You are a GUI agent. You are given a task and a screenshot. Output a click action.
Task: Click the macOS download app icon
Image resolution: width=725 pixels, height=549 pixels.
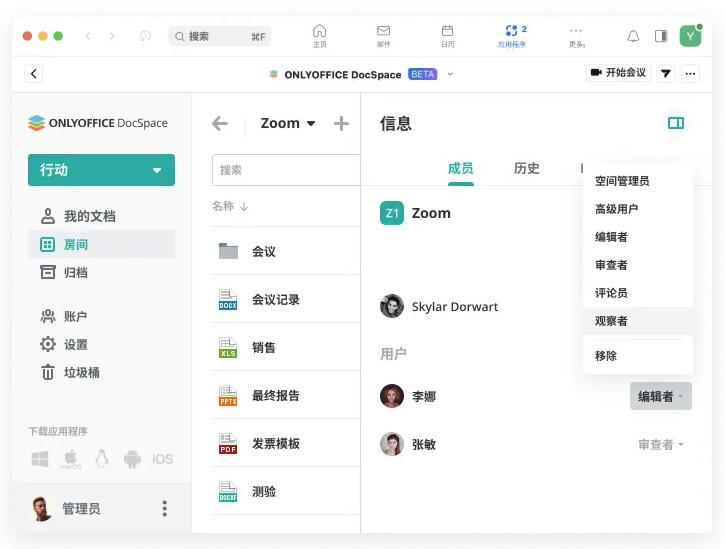(70, 459)
